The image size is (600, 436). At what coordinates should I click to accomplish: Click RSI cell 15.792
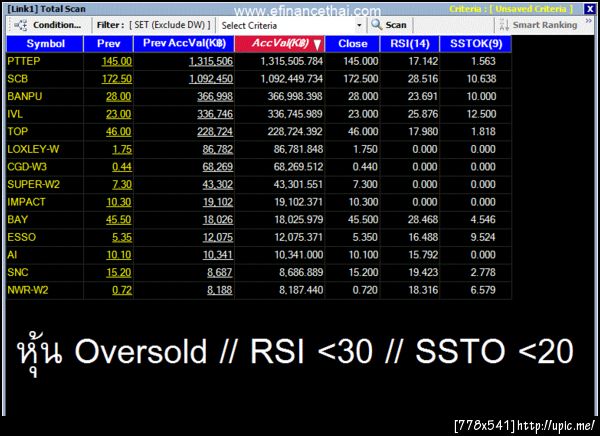point(423,255)
